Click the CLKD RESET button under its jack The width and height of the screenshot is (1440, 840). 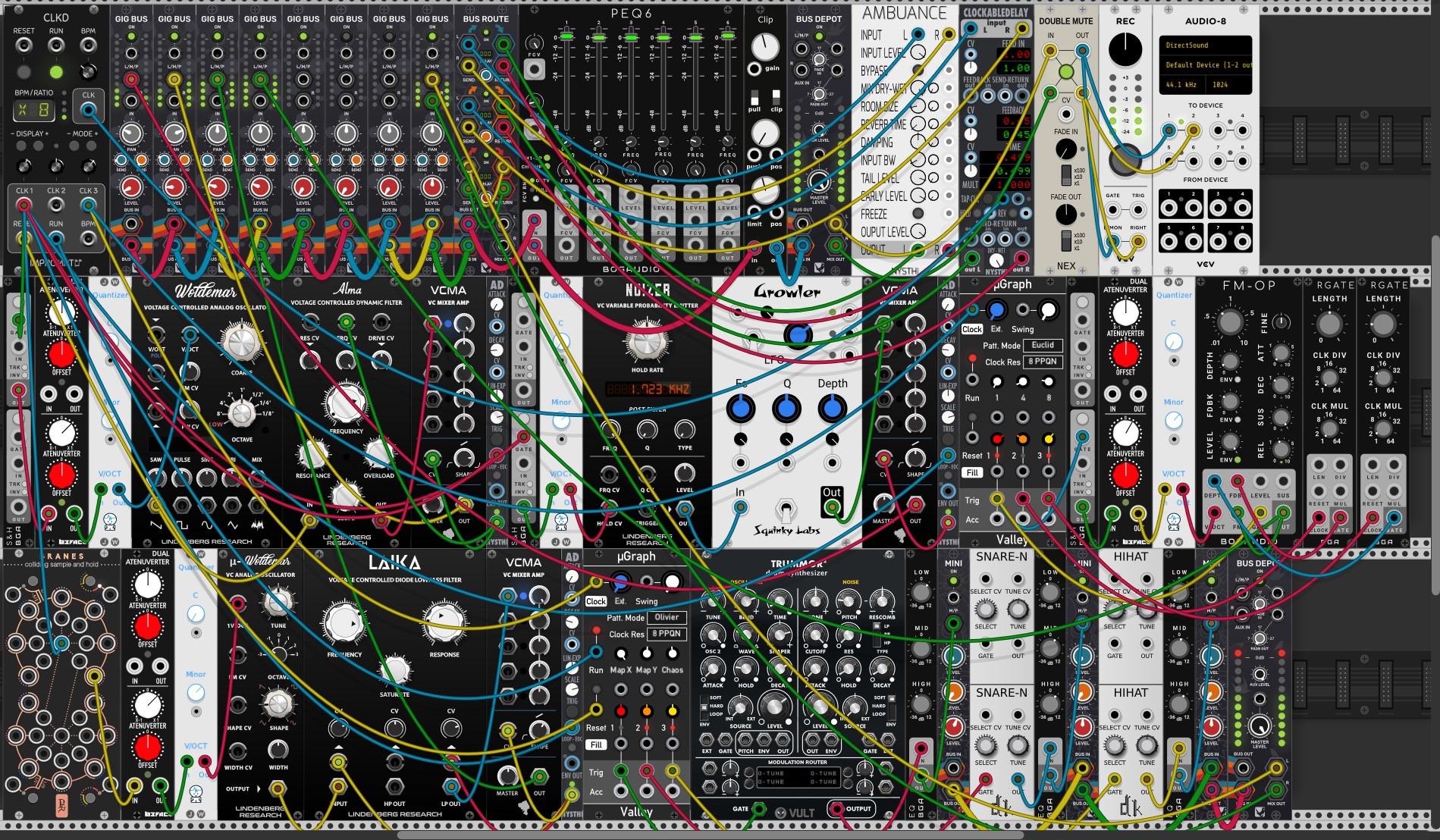[24, 72]
